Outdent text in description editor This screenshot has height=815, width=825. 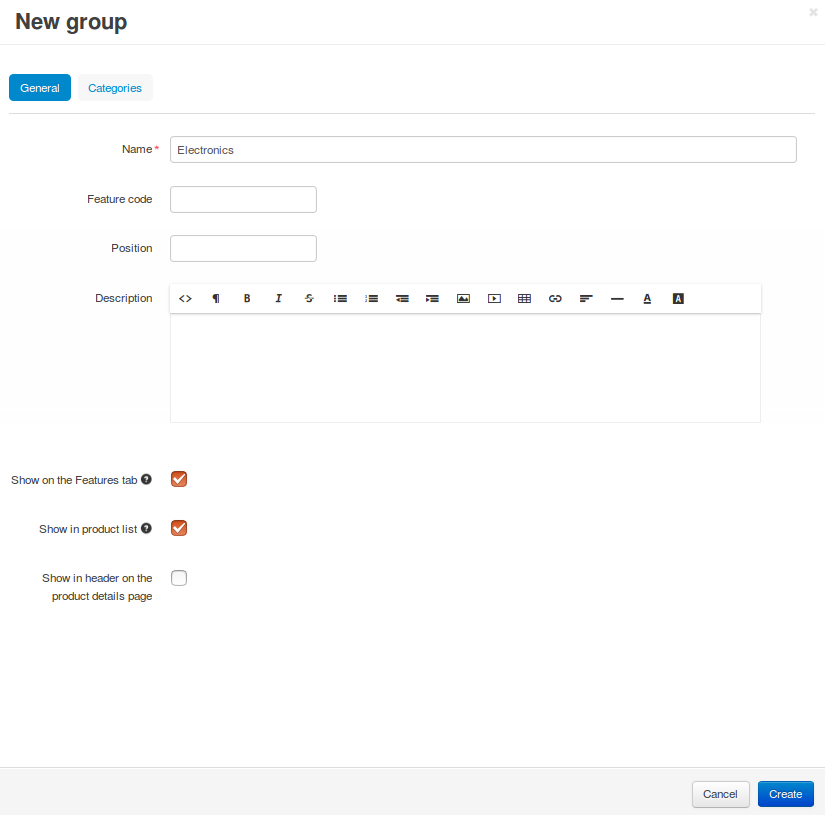[402, 299]
